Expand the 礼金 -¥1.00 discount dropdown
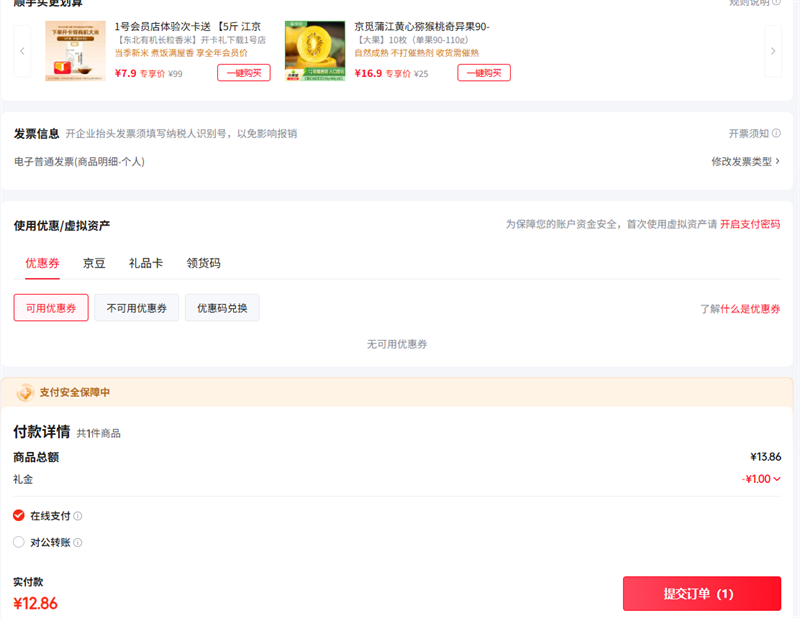The image size is (800, 618). (776, 479)
